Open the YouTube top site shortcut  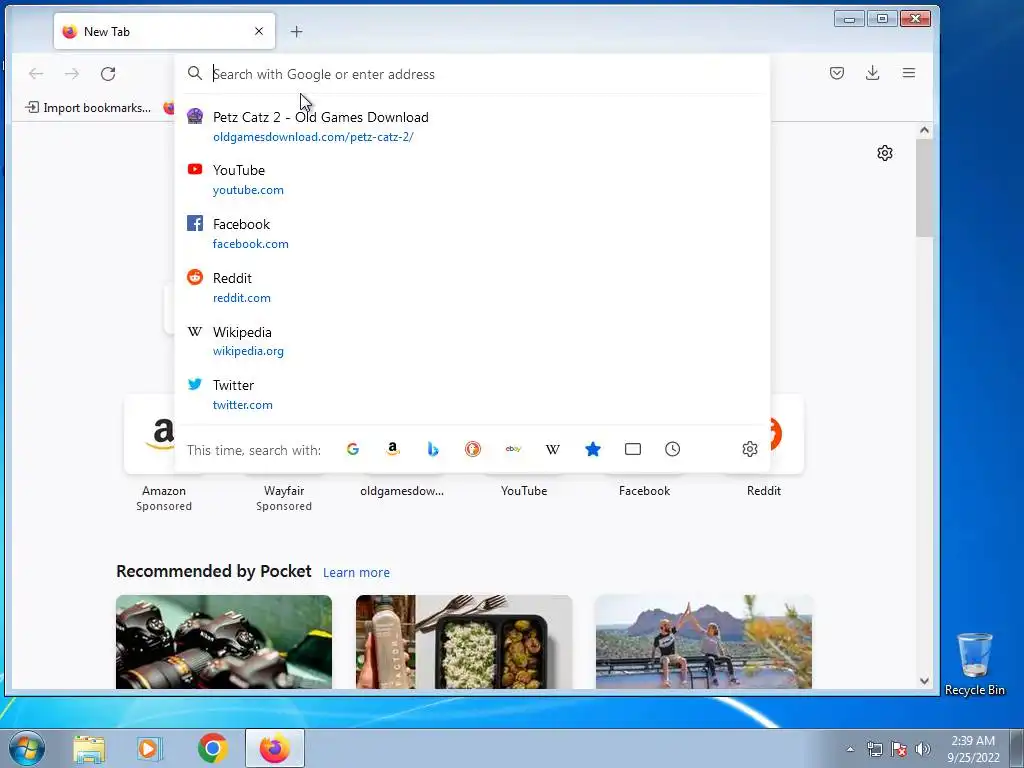pos(524,491)
